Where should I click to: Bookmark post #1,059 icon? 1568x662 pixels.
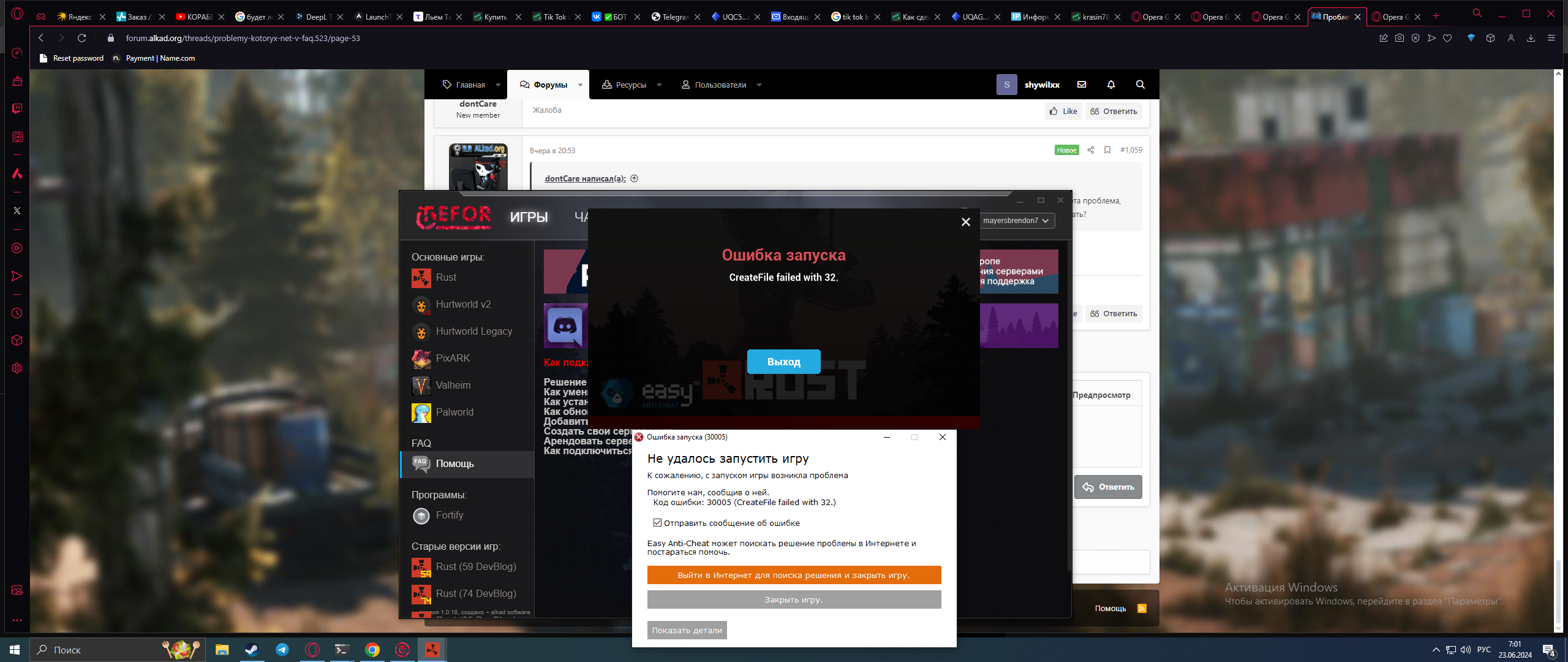point(1107,150)
